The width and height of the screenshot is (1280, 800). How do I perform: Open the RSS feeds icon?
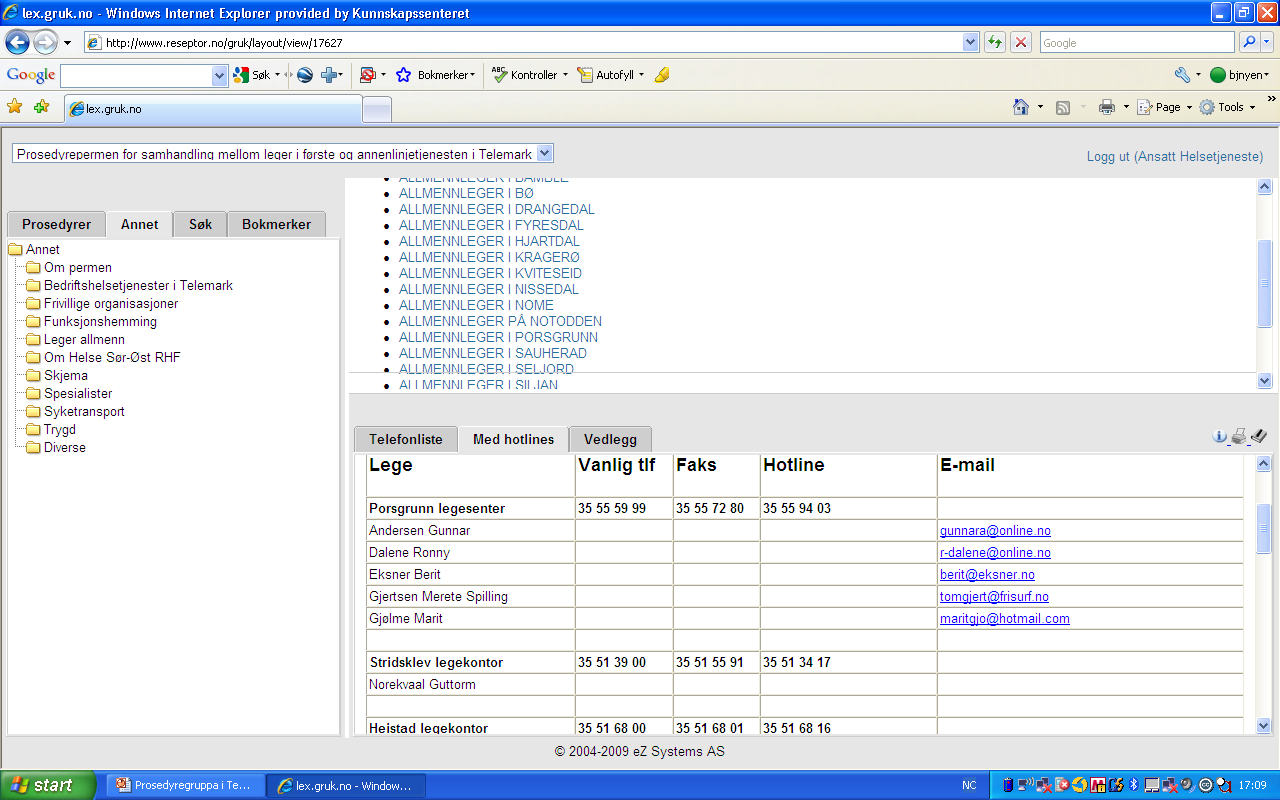(1063, 107)
